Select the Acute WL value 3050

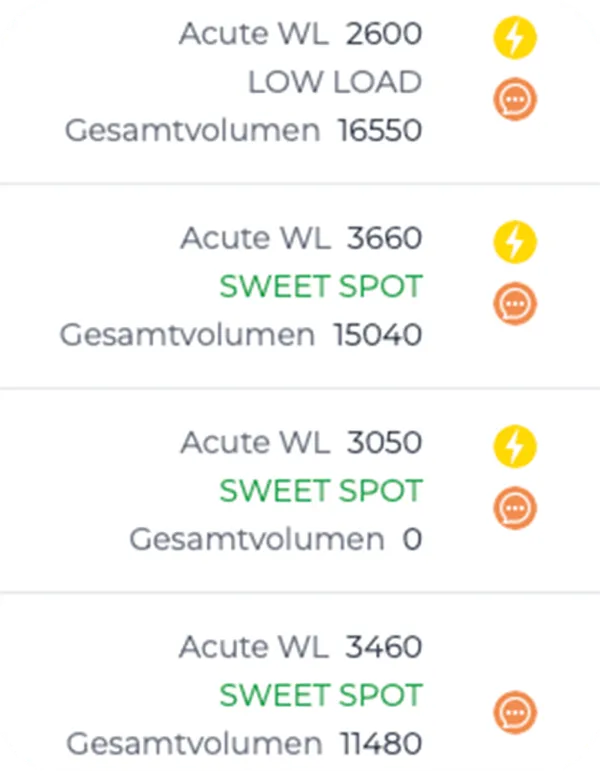384,443
